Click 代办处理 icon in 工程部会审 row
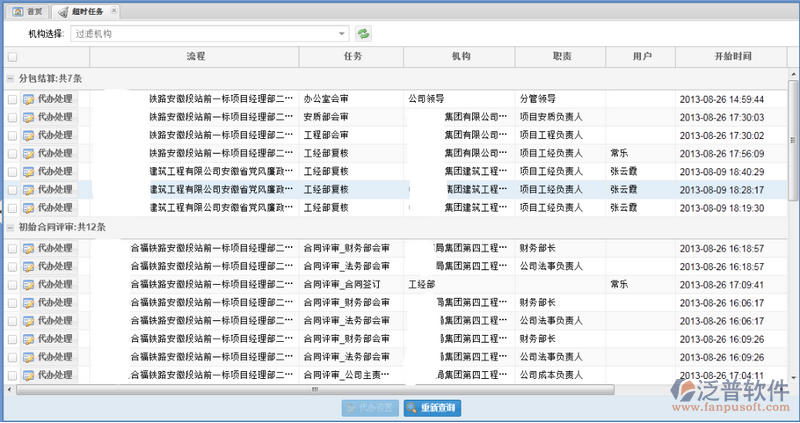 (29, 135)
